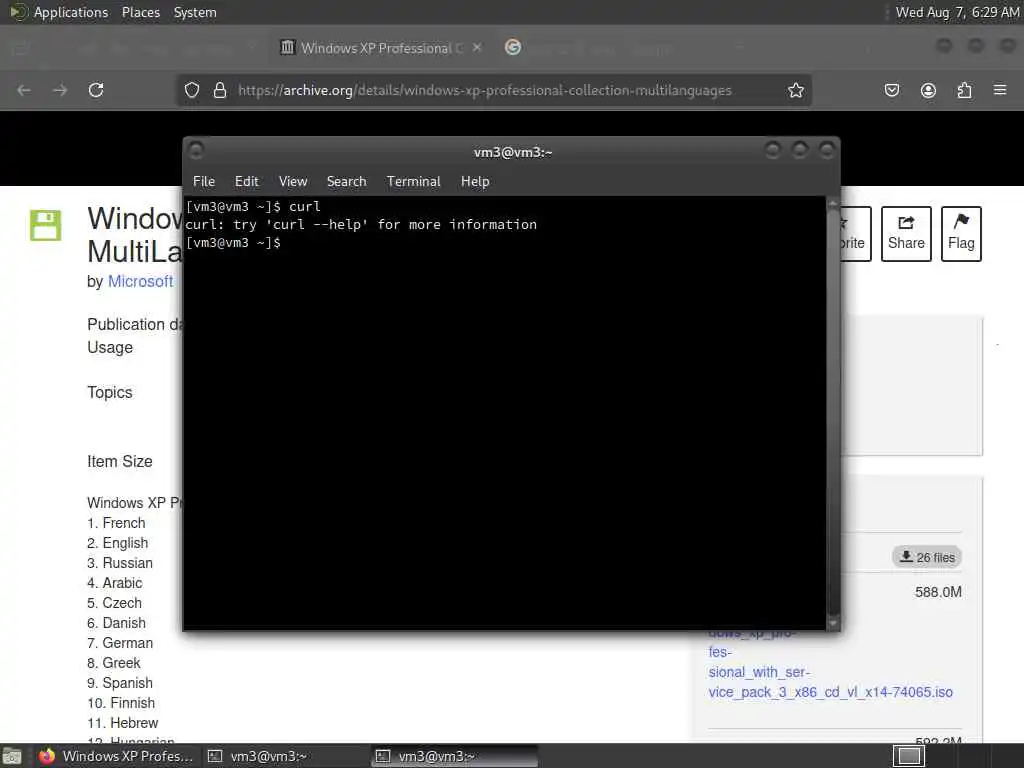Click the '2. English' list entry

[x=118, y=543]
